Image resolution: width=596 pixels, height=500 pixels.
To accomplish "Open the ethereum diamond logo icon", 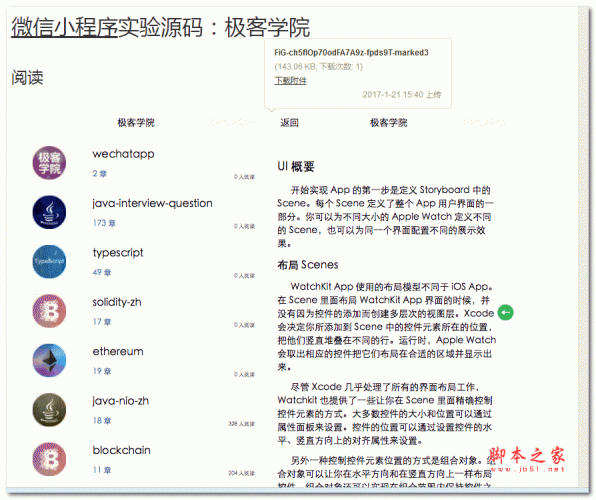I will [x=49, y=360].
